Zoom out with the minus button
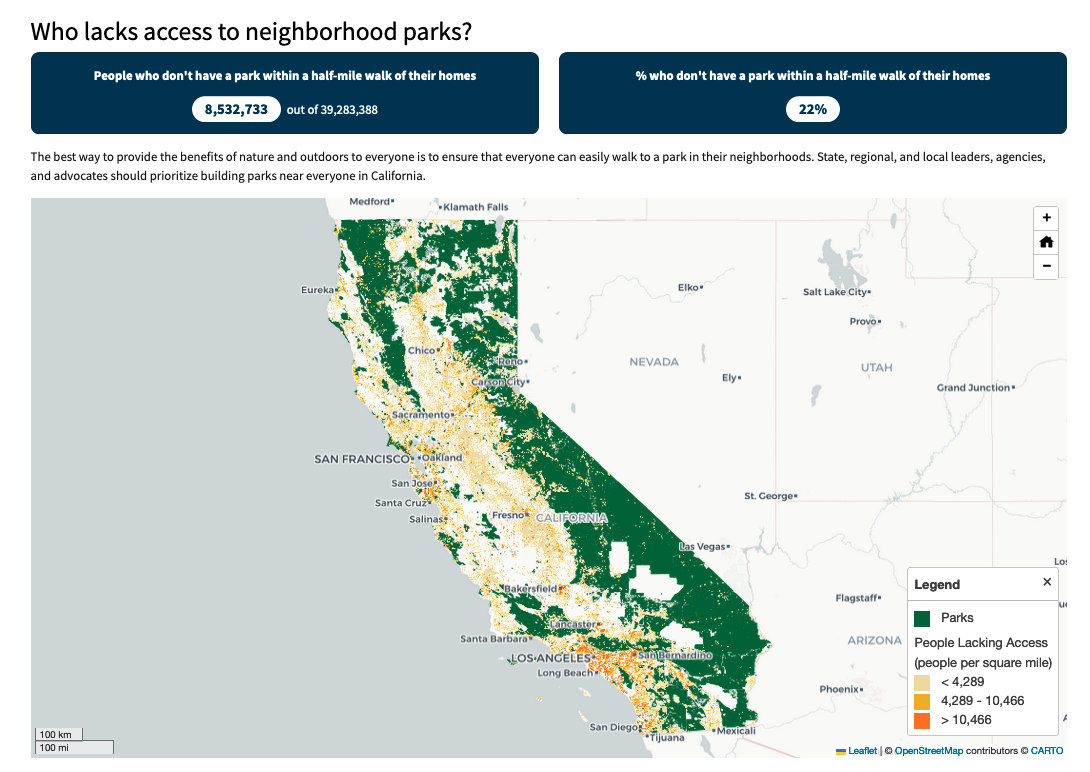The height and width of the screenshot is (772, 1090). (1046, 266)
